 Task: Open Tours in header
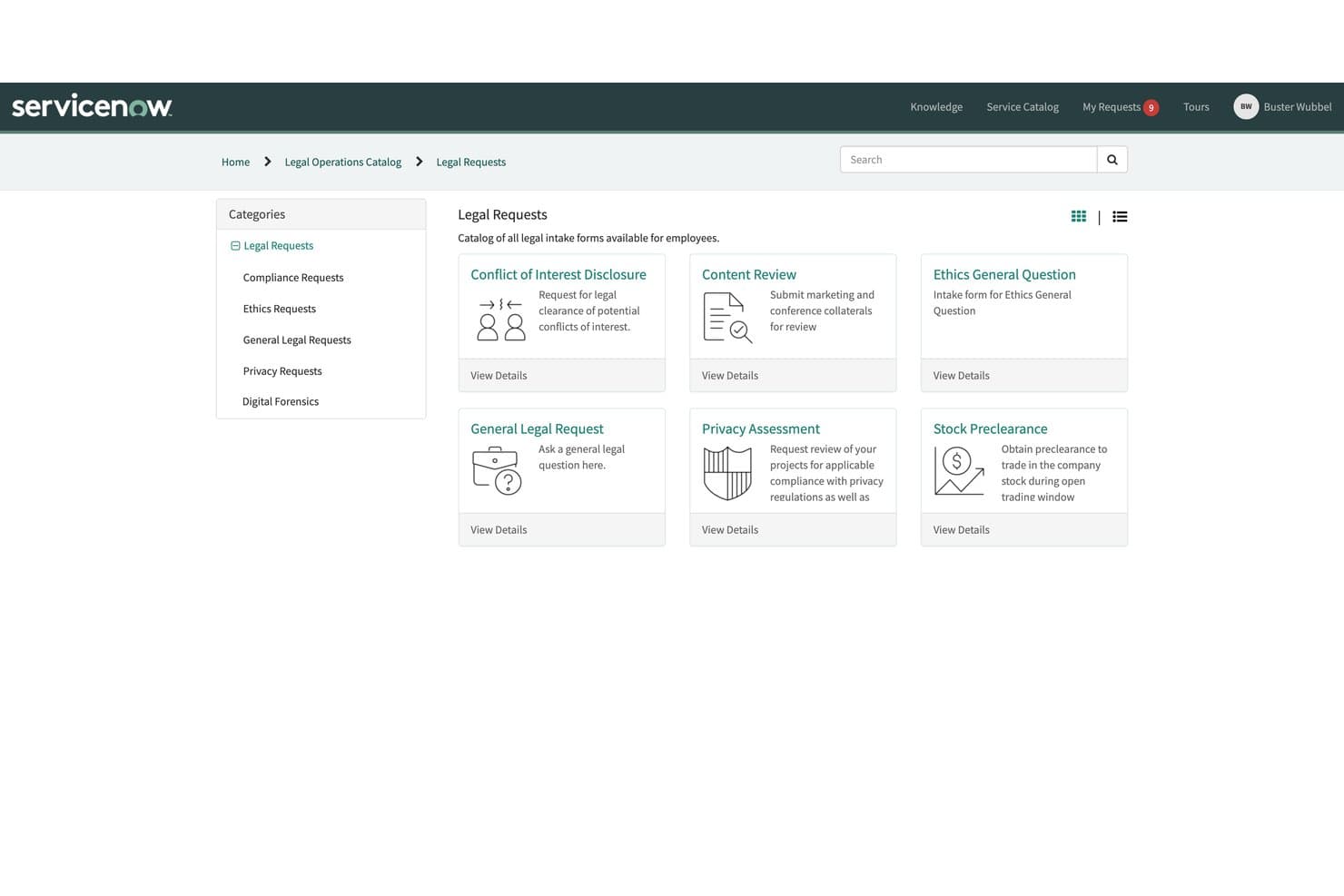point(1196,107)
